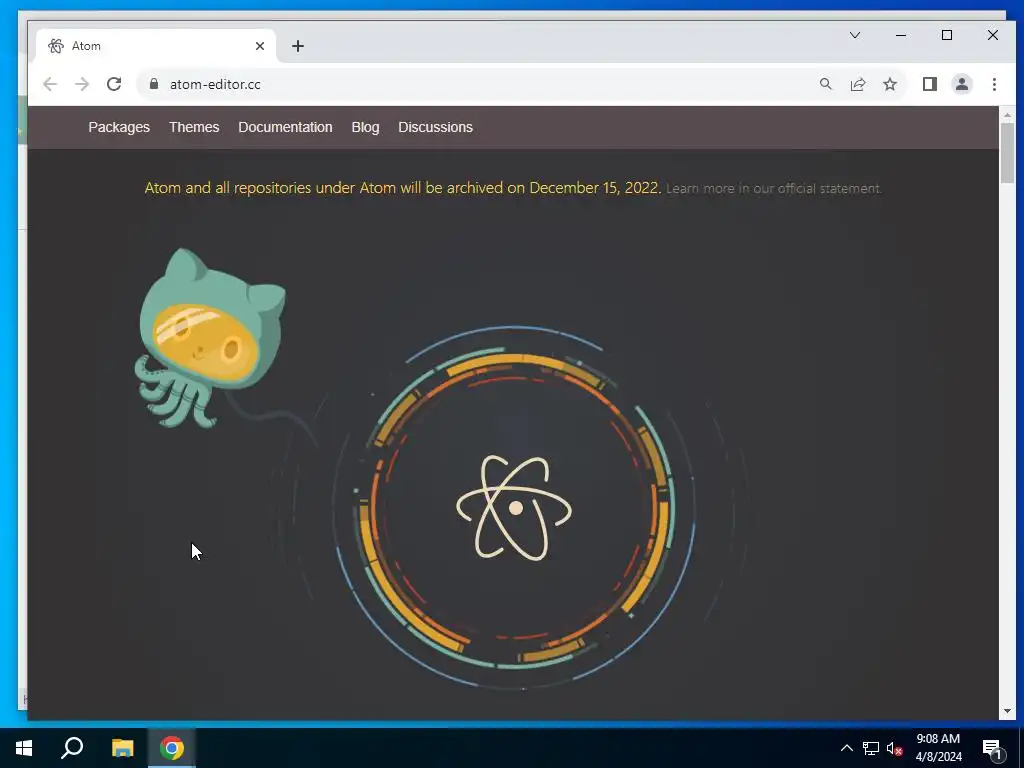View site info via the padlock icon
Screen dimensions: 1024x768
pos(154,84)
